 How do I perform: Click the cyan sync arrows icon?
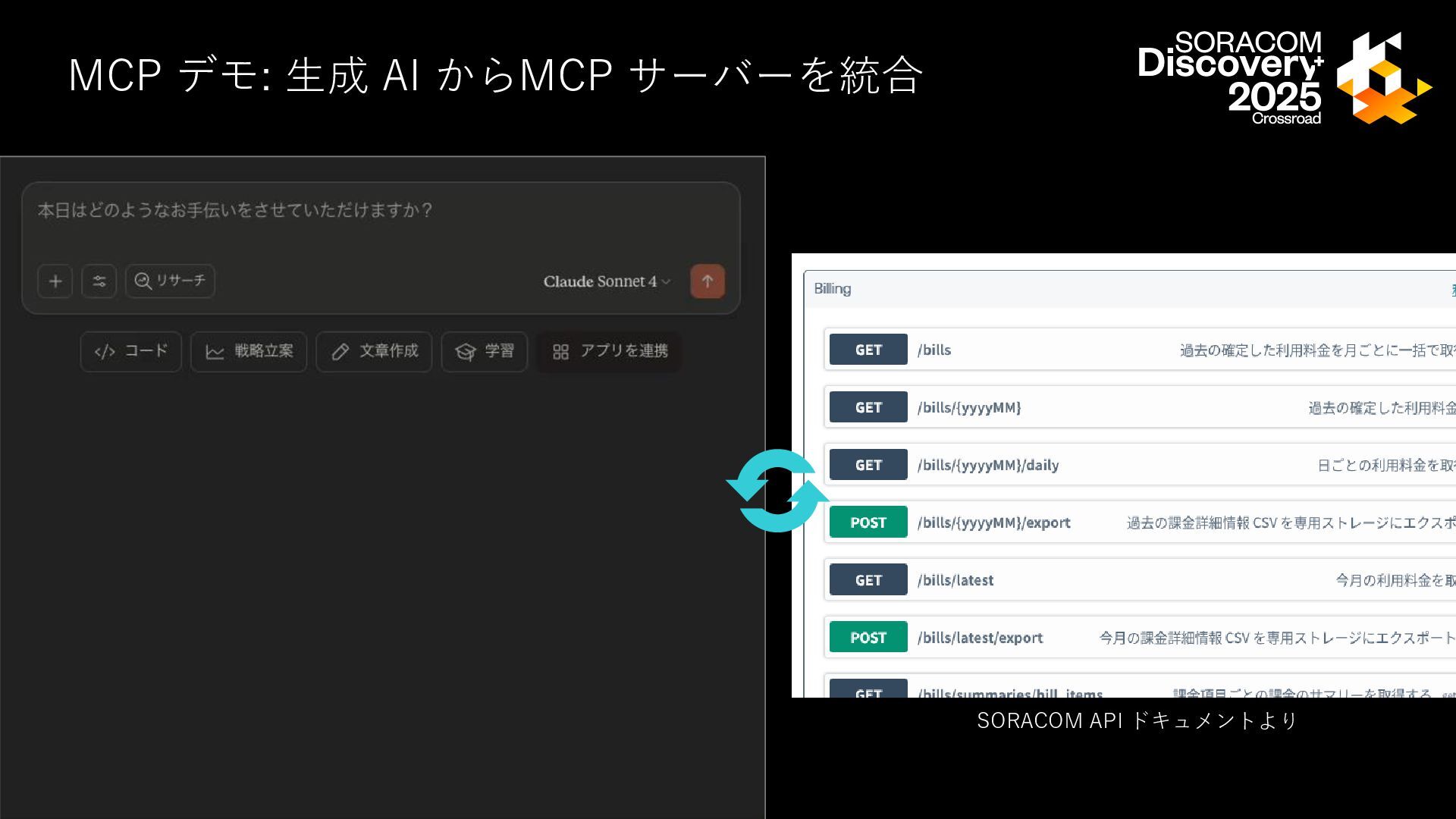[778, 491]
